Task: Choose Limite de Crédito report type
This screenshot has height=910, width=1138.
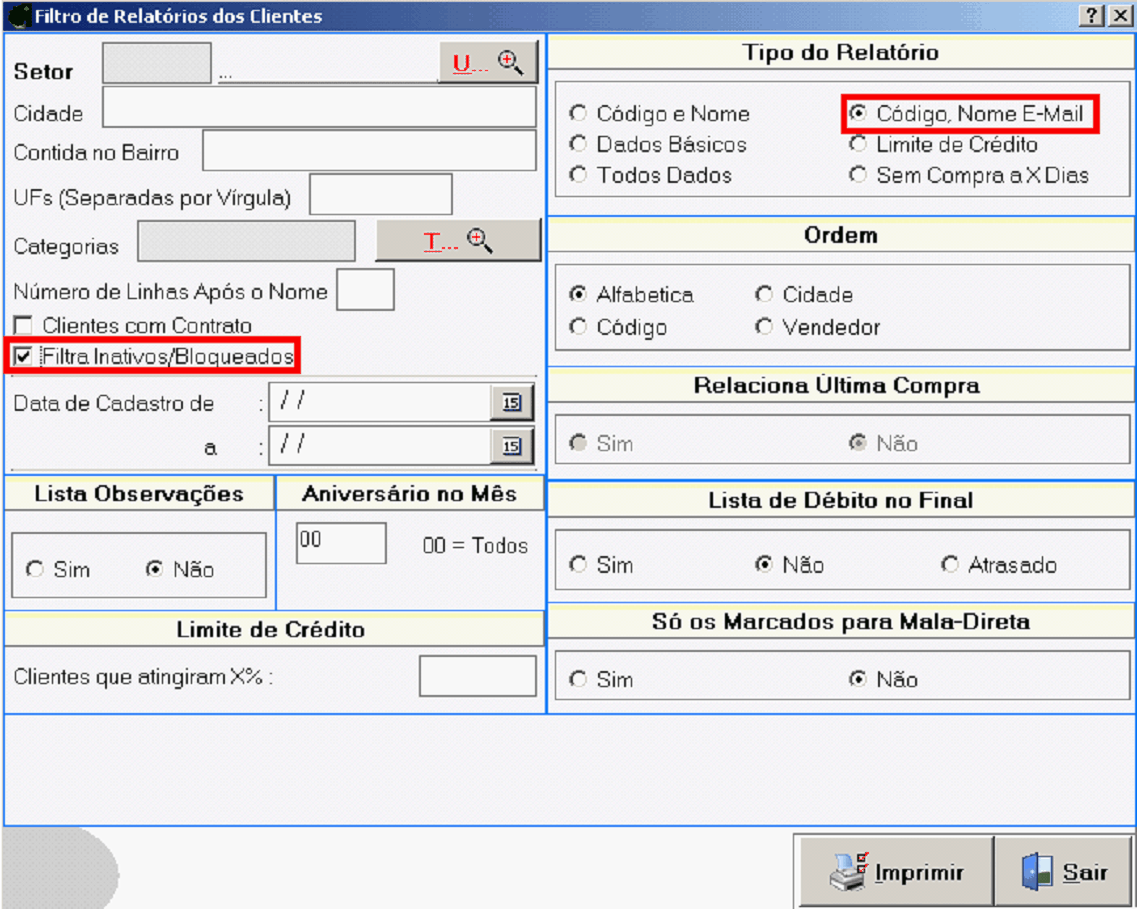Action: [858, 145]
